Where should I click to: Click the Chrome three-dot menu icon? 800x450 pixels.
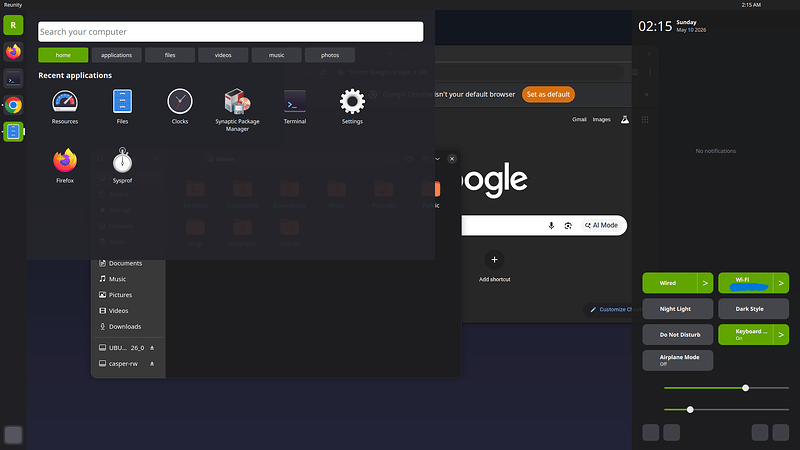click(x=649, y=72)
